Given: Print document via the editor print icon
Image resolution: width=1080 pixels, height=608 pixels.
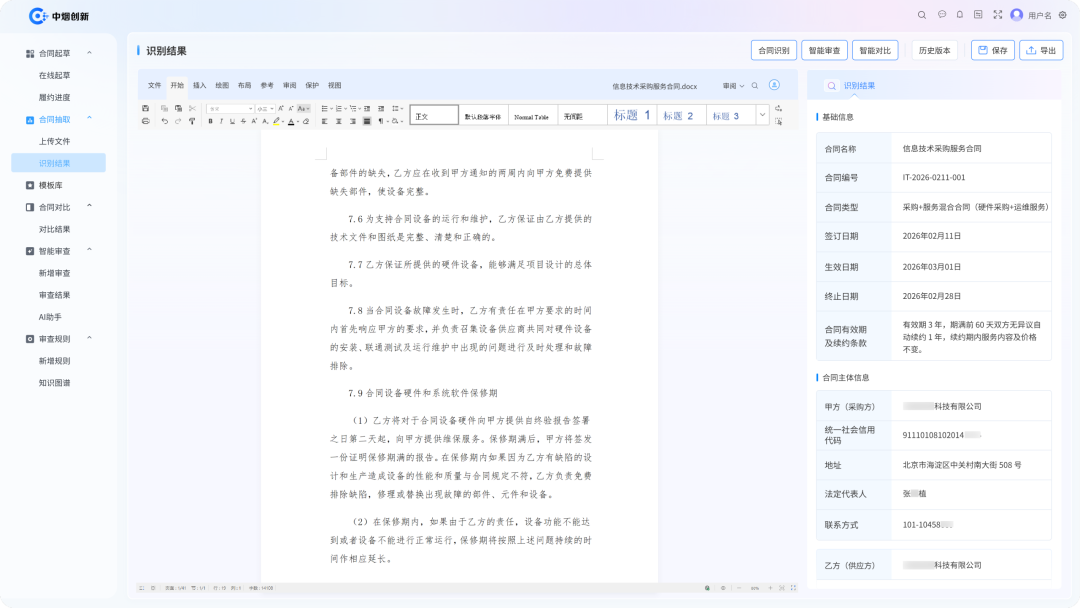Looking at the screenshot, I should pyautogui.click(x=145, y=121).
